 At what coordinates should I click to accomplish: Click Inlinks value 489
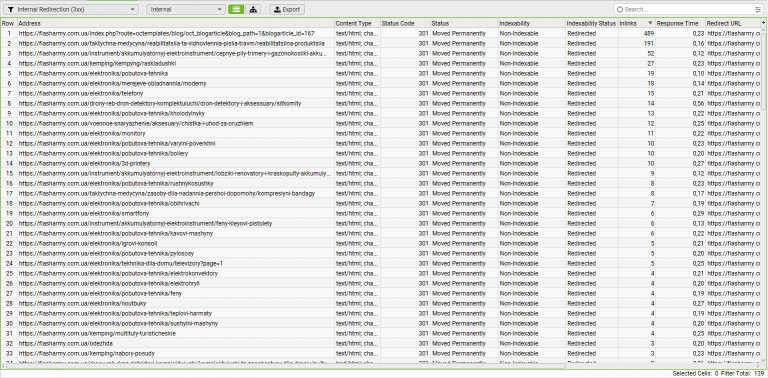click(x=649, y=33)
